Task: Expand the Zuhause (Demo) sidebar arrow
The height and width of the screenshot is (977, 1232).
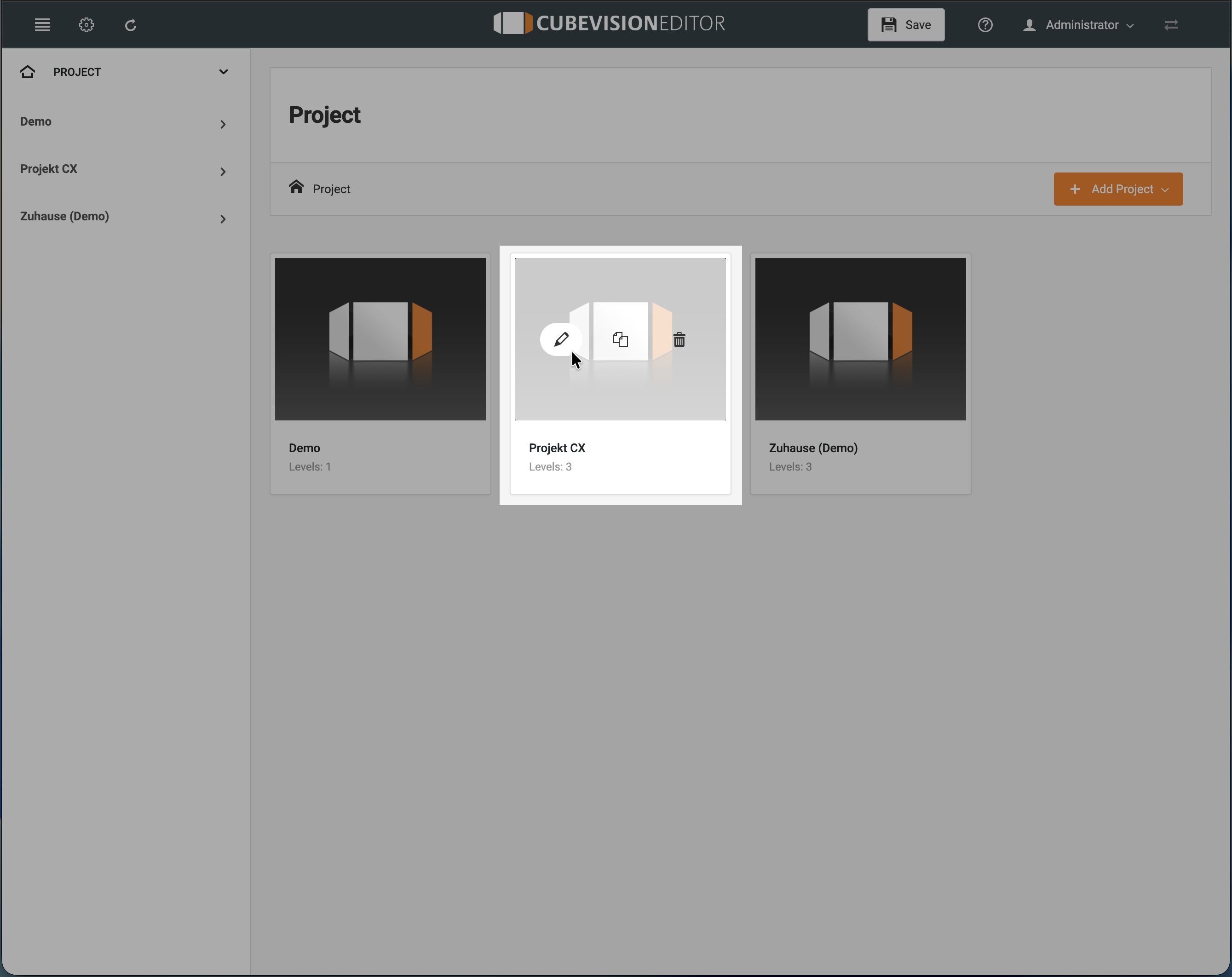Action: pos(223,219)
